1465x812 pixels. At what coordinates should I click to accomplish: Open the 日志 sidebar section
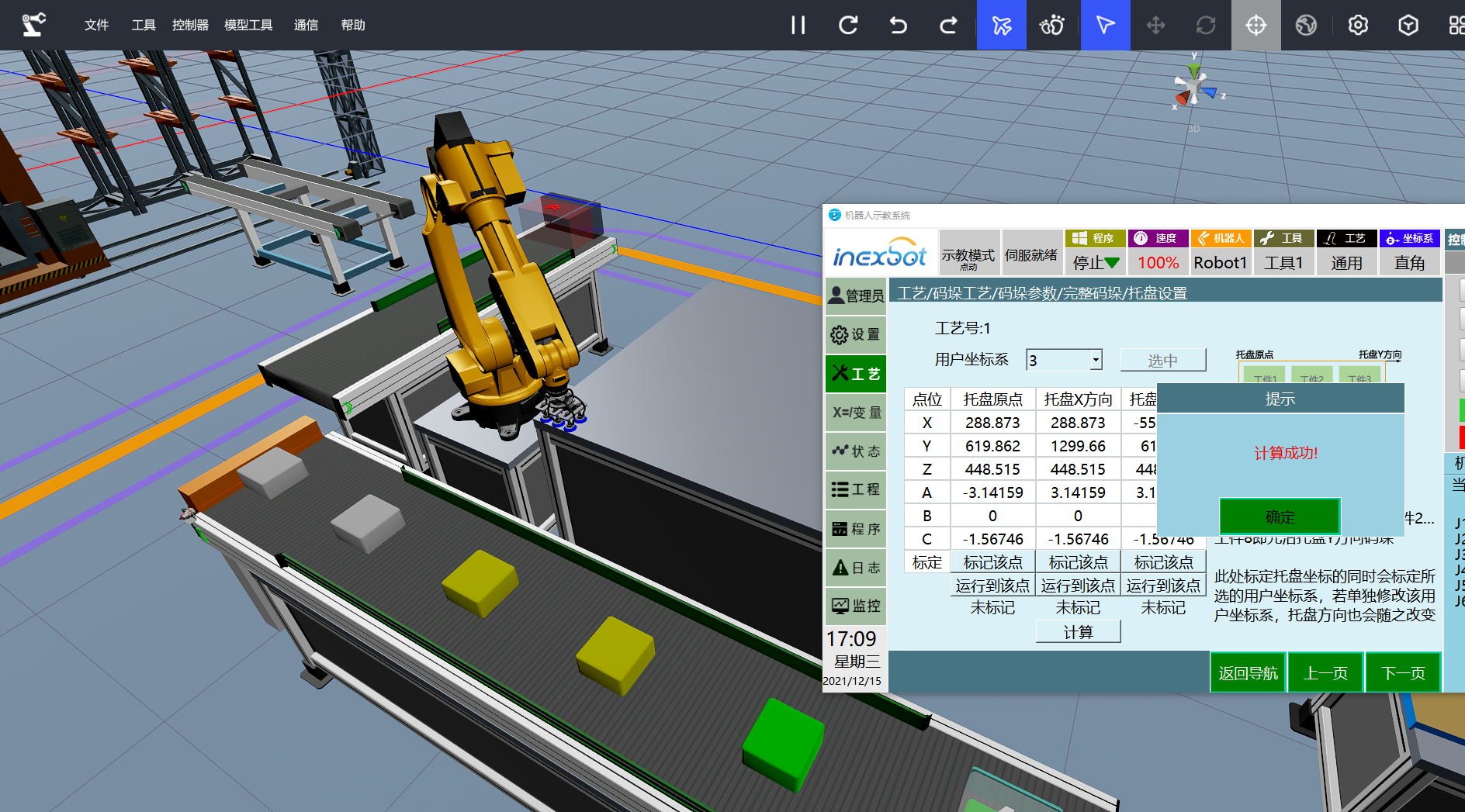(x=856, y=568)
